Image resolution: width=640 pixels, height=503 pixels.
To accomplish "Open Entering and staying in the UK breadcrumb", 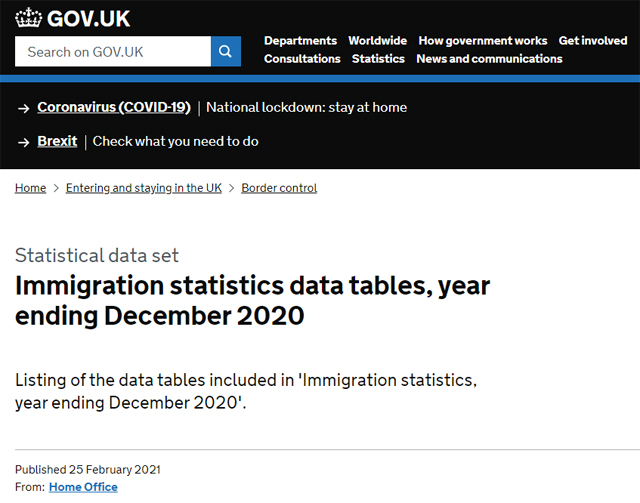I will point(144,188).
